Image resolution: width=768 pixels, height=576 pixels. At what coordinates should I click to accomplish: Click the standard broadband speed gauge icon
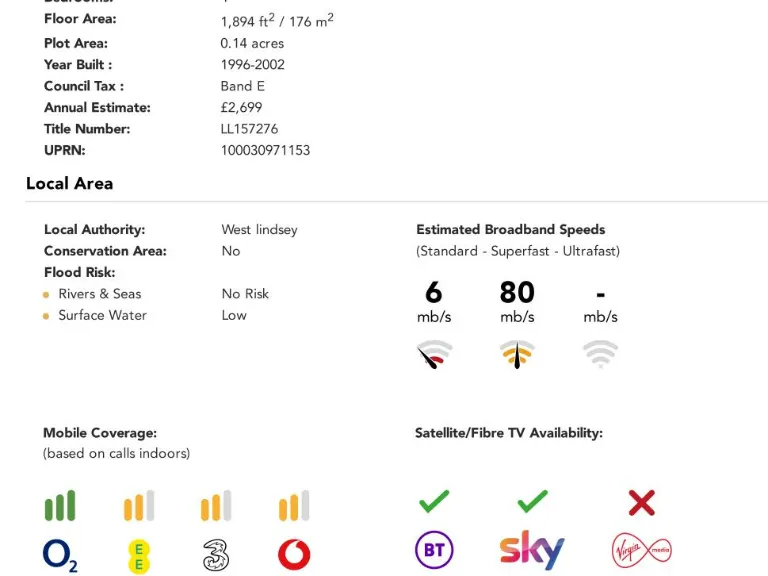click(x=434, y=355)
